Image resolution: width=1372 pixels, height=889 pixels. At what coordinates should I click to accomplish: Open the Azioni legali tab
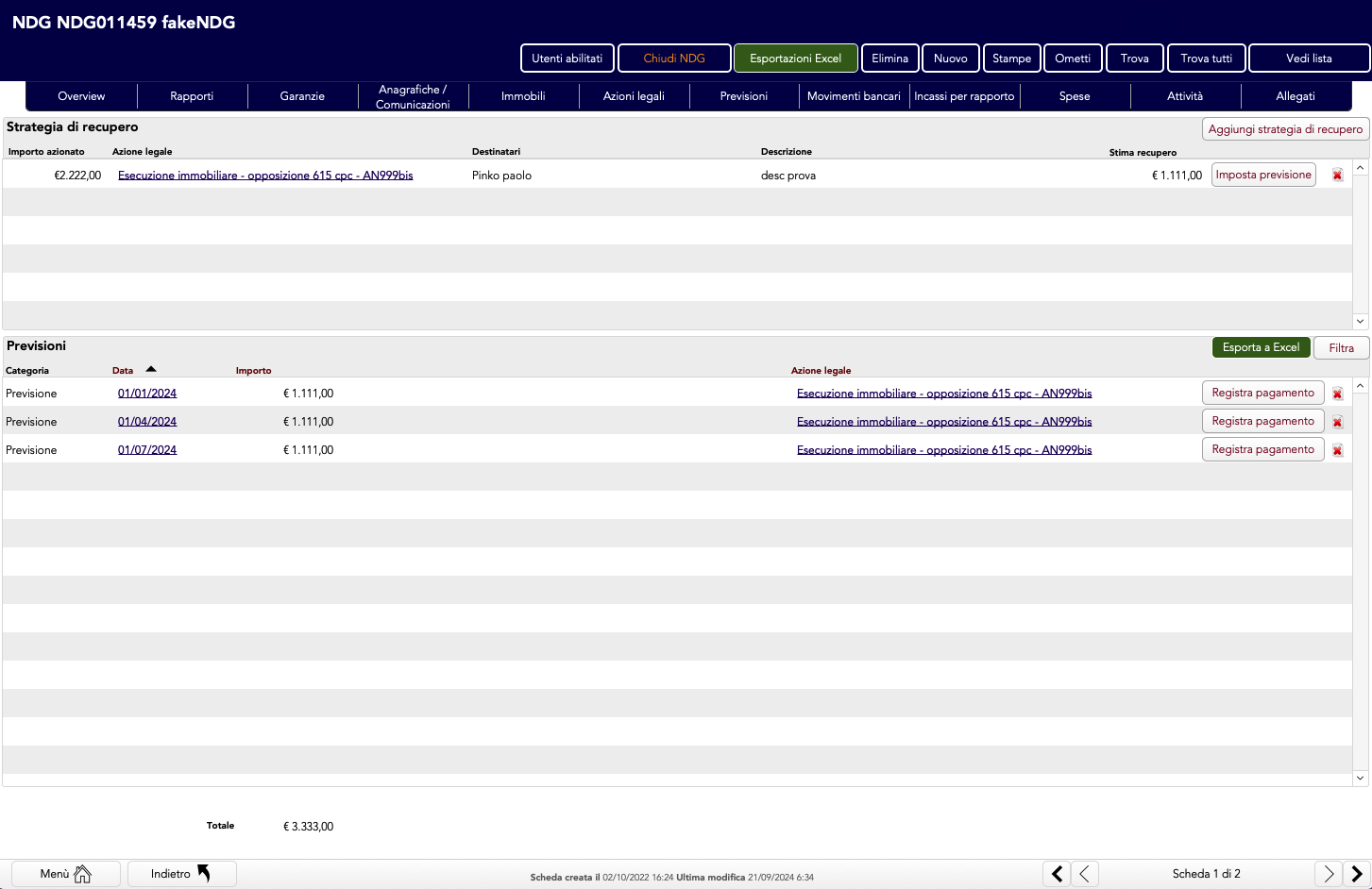(634, 96)
